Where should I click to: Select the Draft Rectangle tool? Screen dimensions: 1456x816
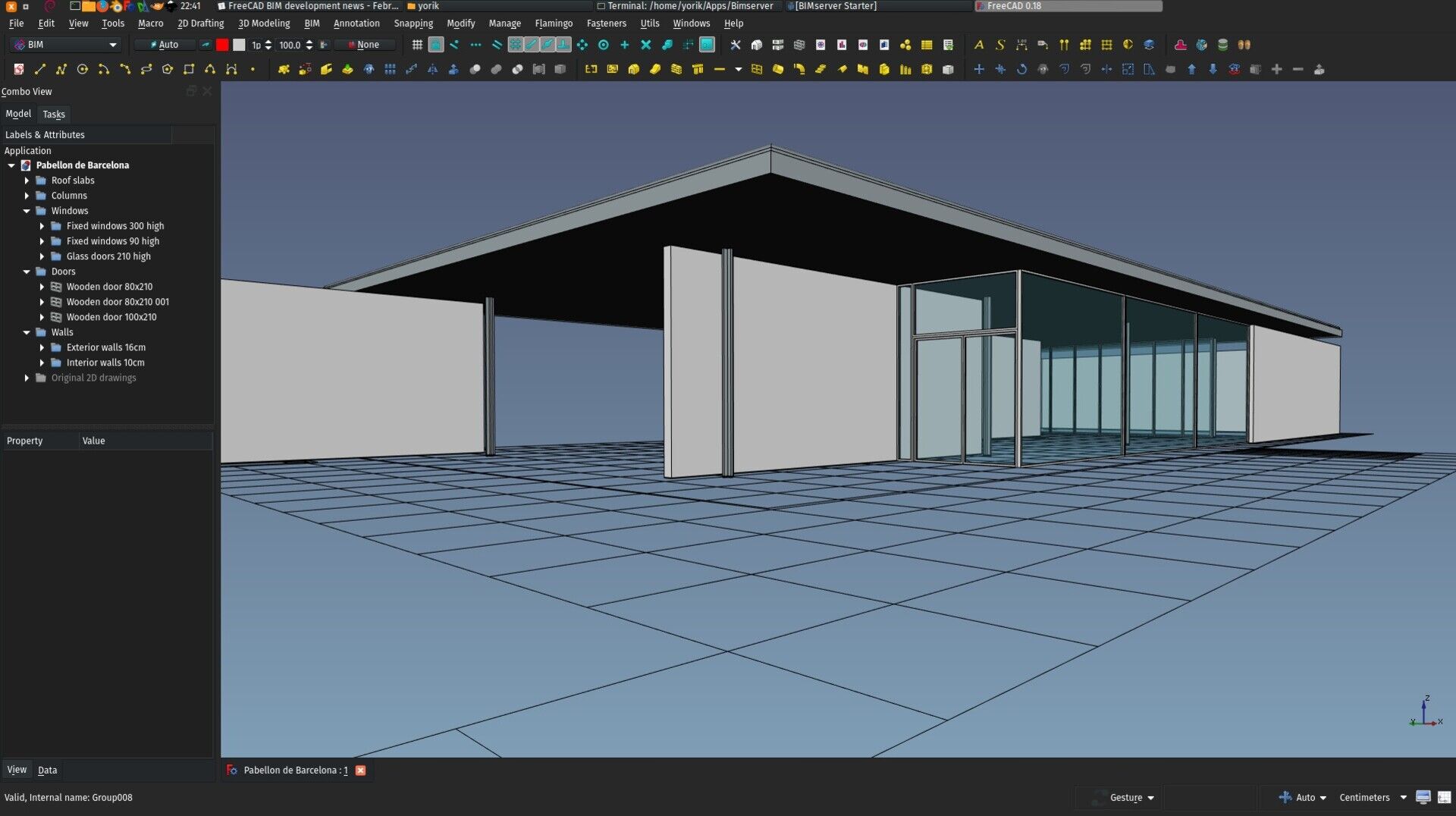coord(188,69)
